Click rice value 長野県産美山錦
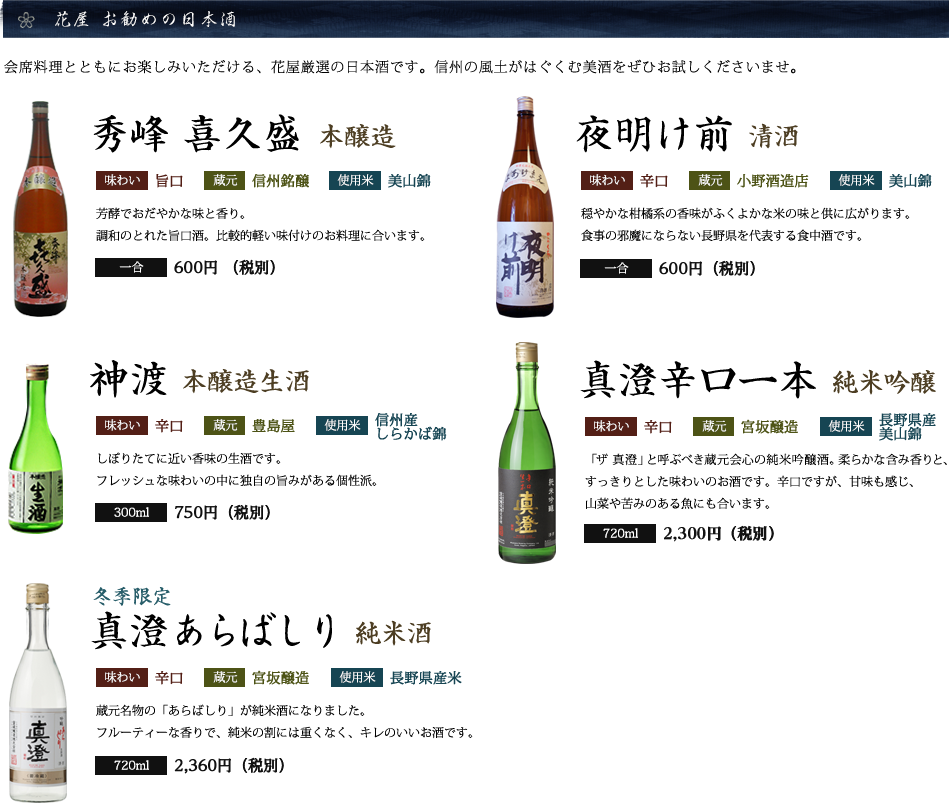Screen dimensions: 950x803 click(x=907, y=427)
